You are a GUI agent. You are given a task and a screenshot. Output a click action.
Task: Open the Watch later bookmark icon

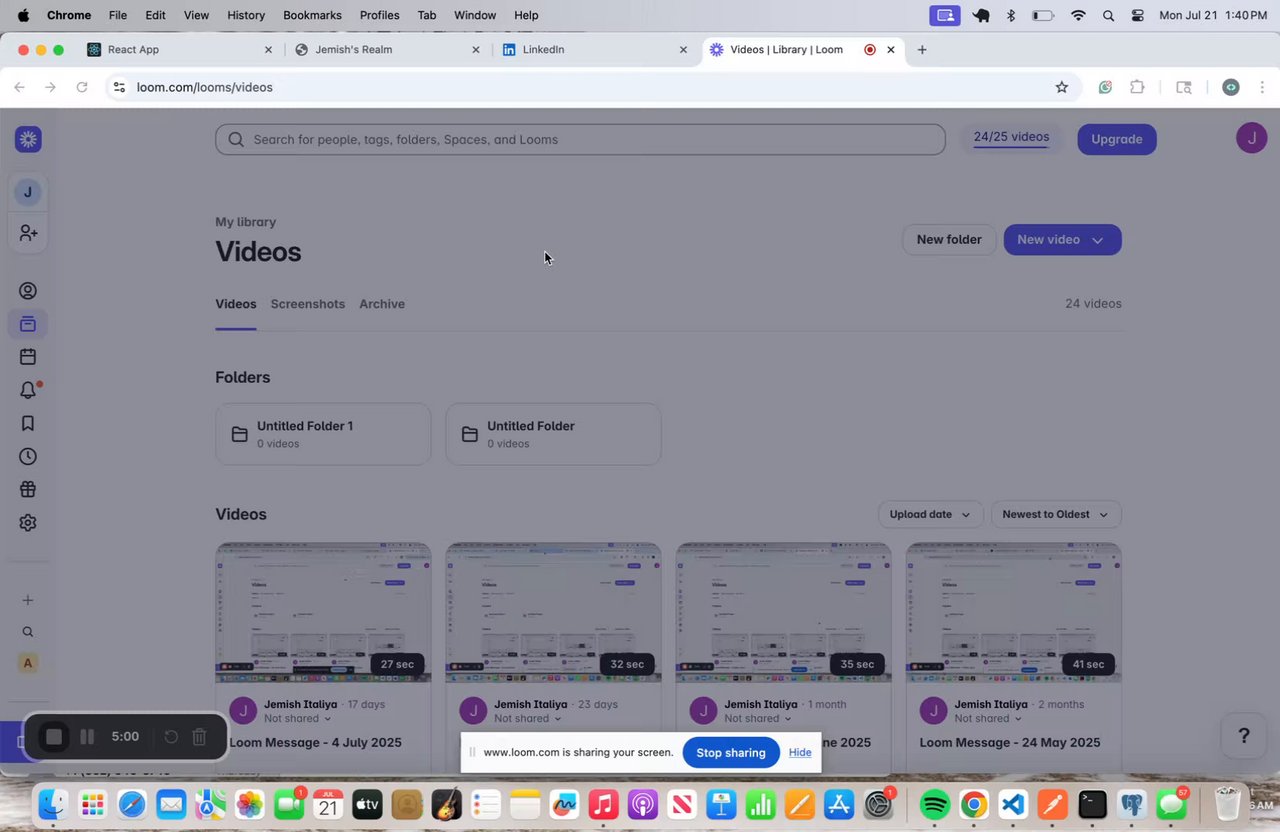click(28, 423)
